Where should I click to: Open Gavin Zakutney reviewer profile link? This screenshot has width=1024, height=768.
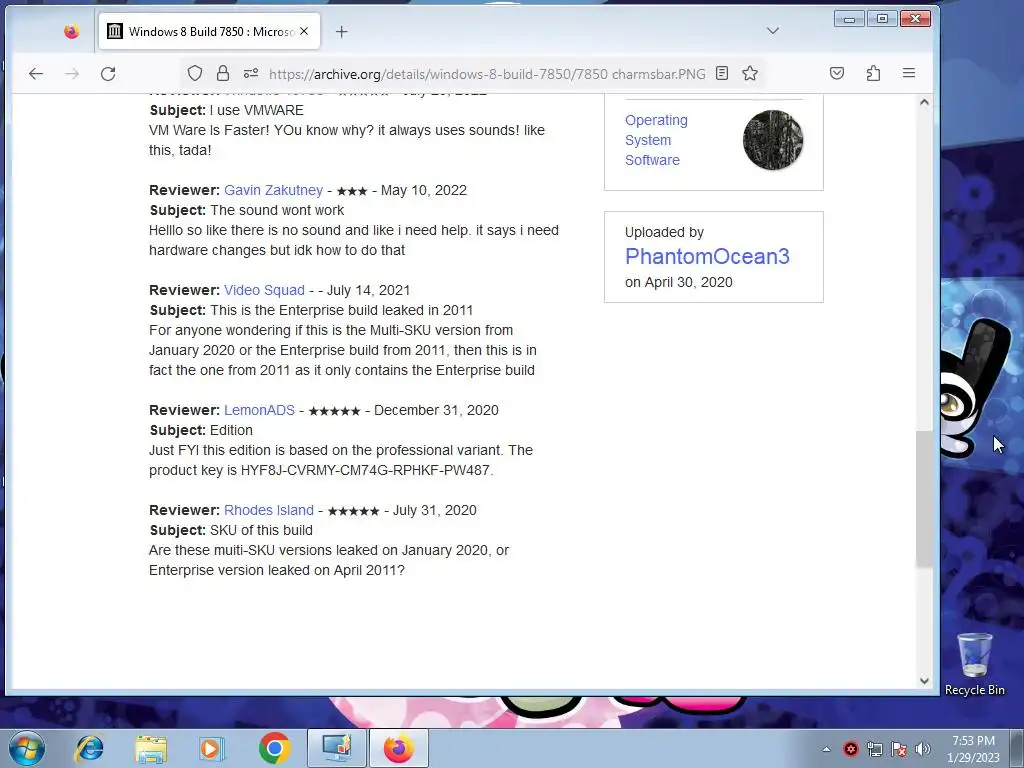273,190
